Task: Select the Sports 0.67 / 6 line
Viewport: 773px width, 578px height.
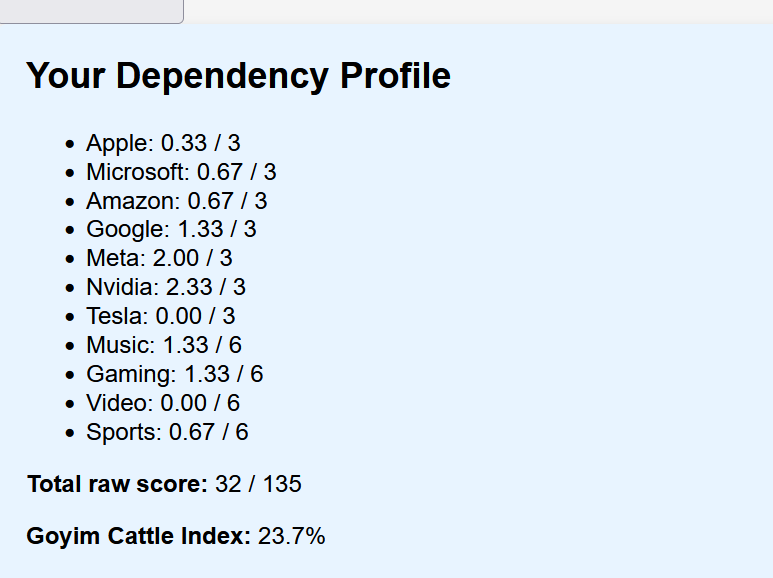Action: 167,432
